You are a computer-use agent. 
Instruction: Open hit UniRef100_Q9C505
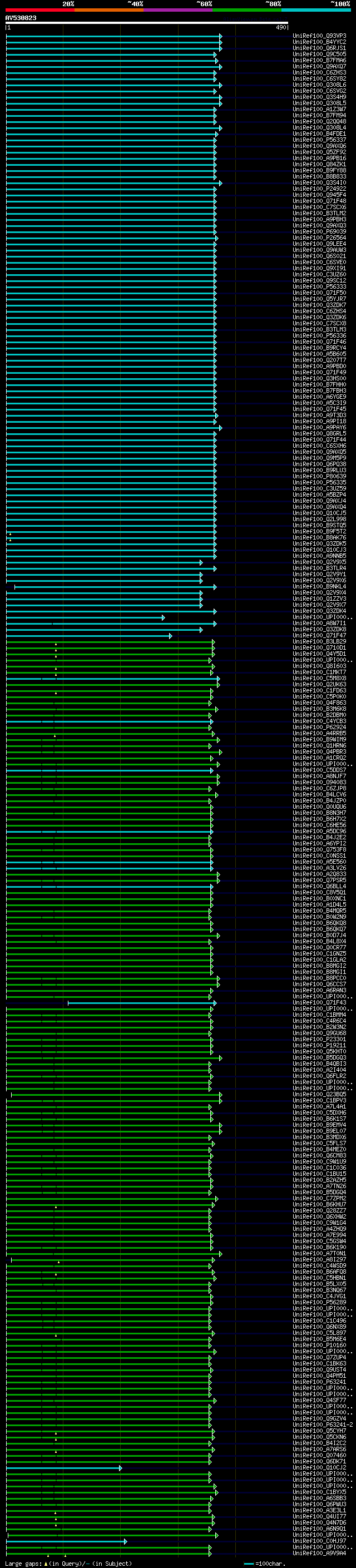(x=319, y=54)
